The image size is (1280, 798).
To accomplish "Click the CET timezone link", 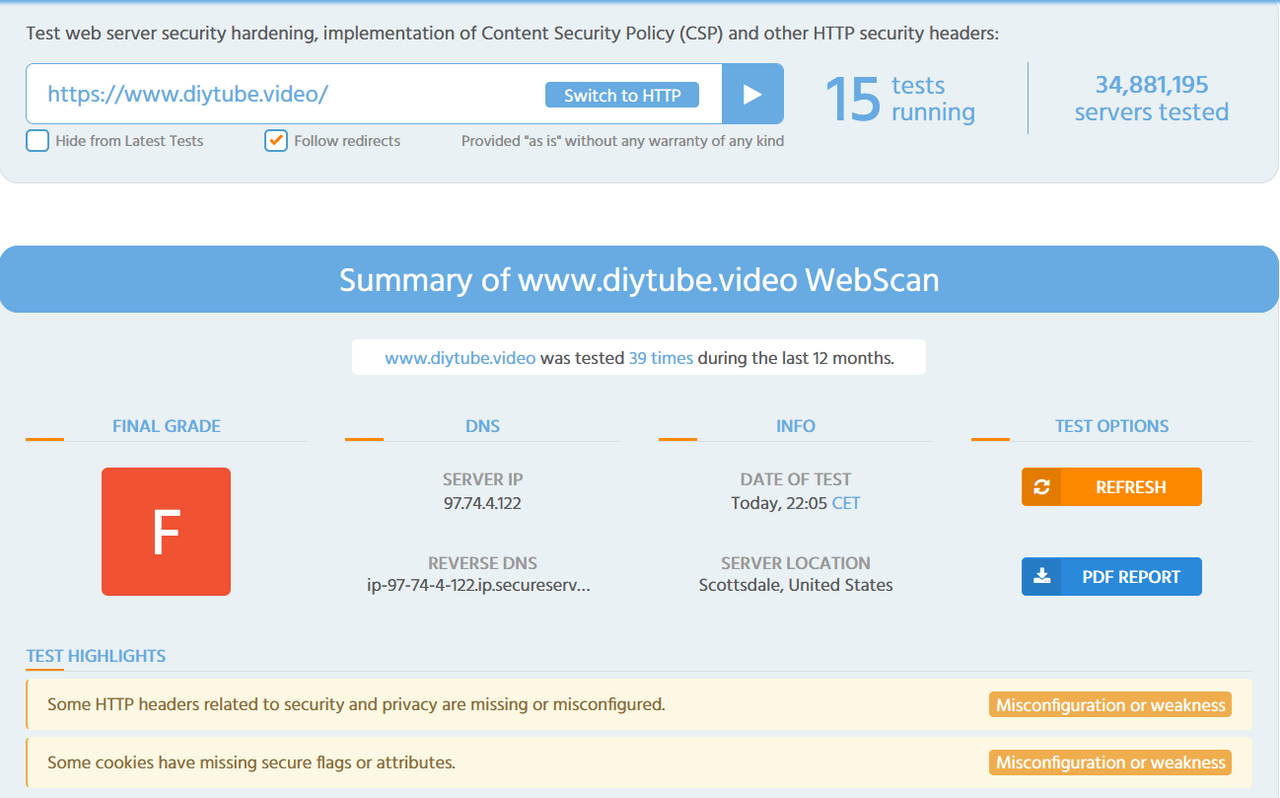I will [x=846, y=503].
